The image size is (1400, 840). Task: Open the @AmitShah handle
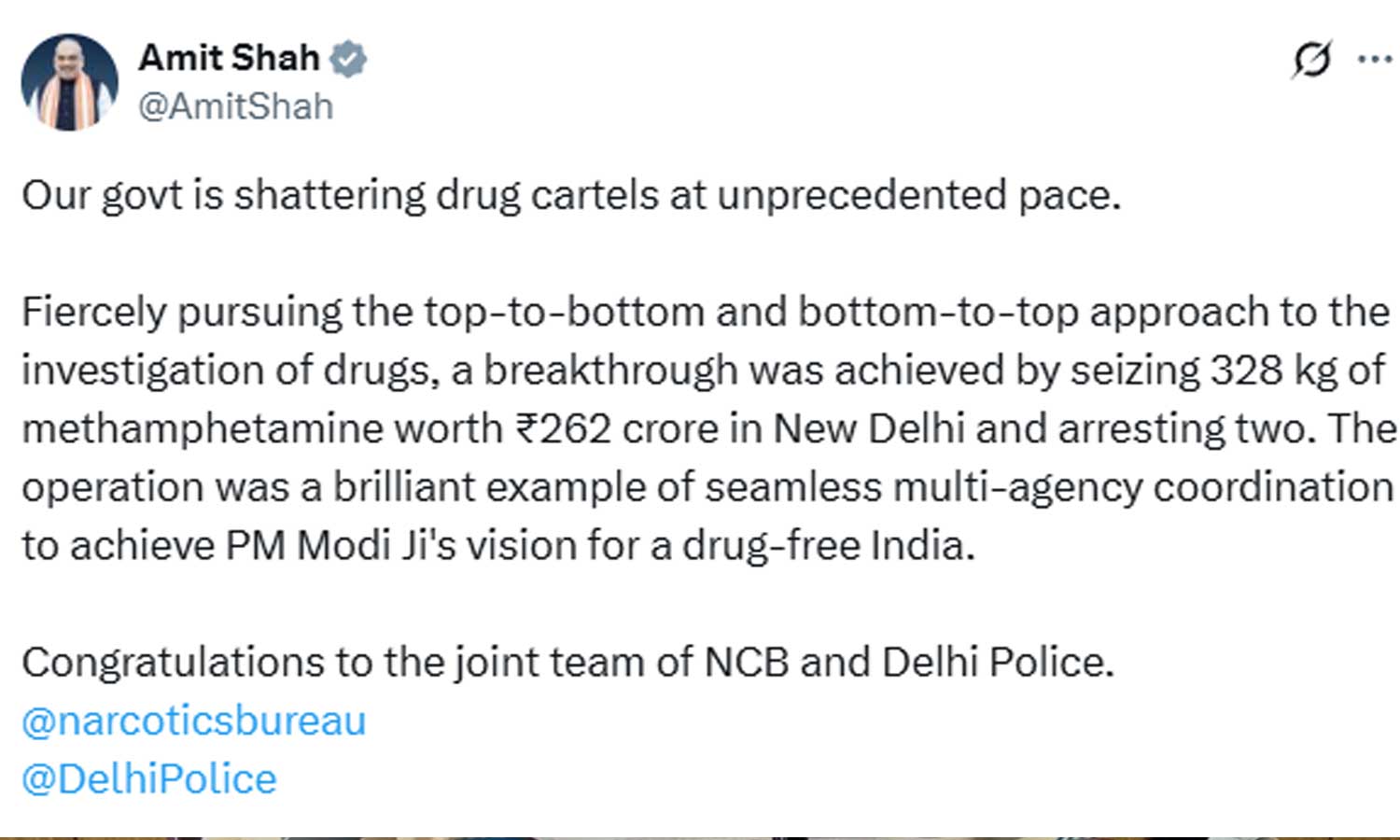tap(235, 106)
